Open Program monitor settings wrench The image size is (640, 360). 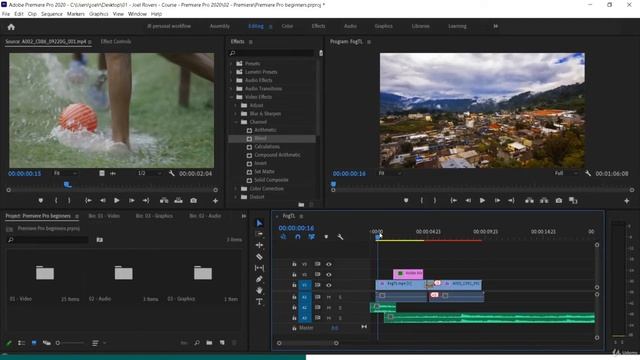click(588, 173)
